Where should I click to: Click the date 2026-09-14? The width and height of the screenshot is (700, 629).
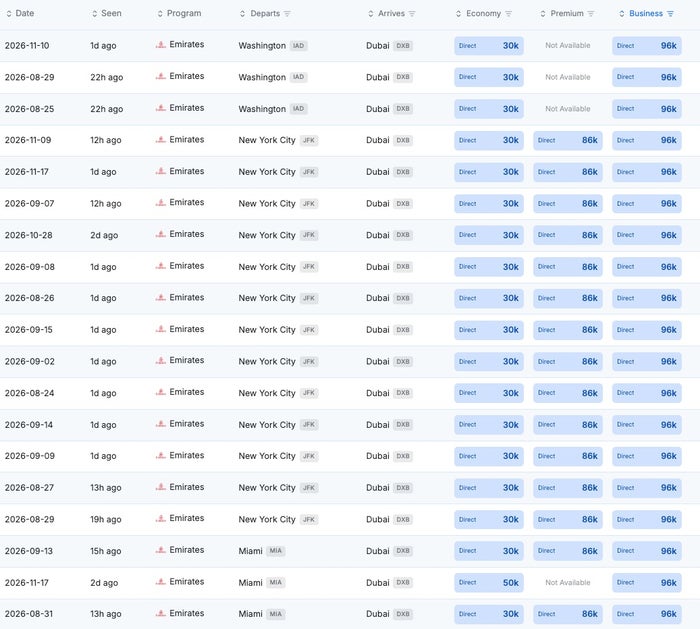[x=29, y=425]
